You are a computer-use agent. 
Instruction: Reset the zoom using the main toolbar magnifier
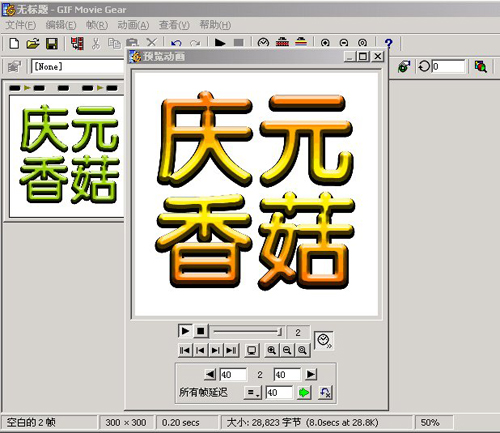(x=362, y=43)
